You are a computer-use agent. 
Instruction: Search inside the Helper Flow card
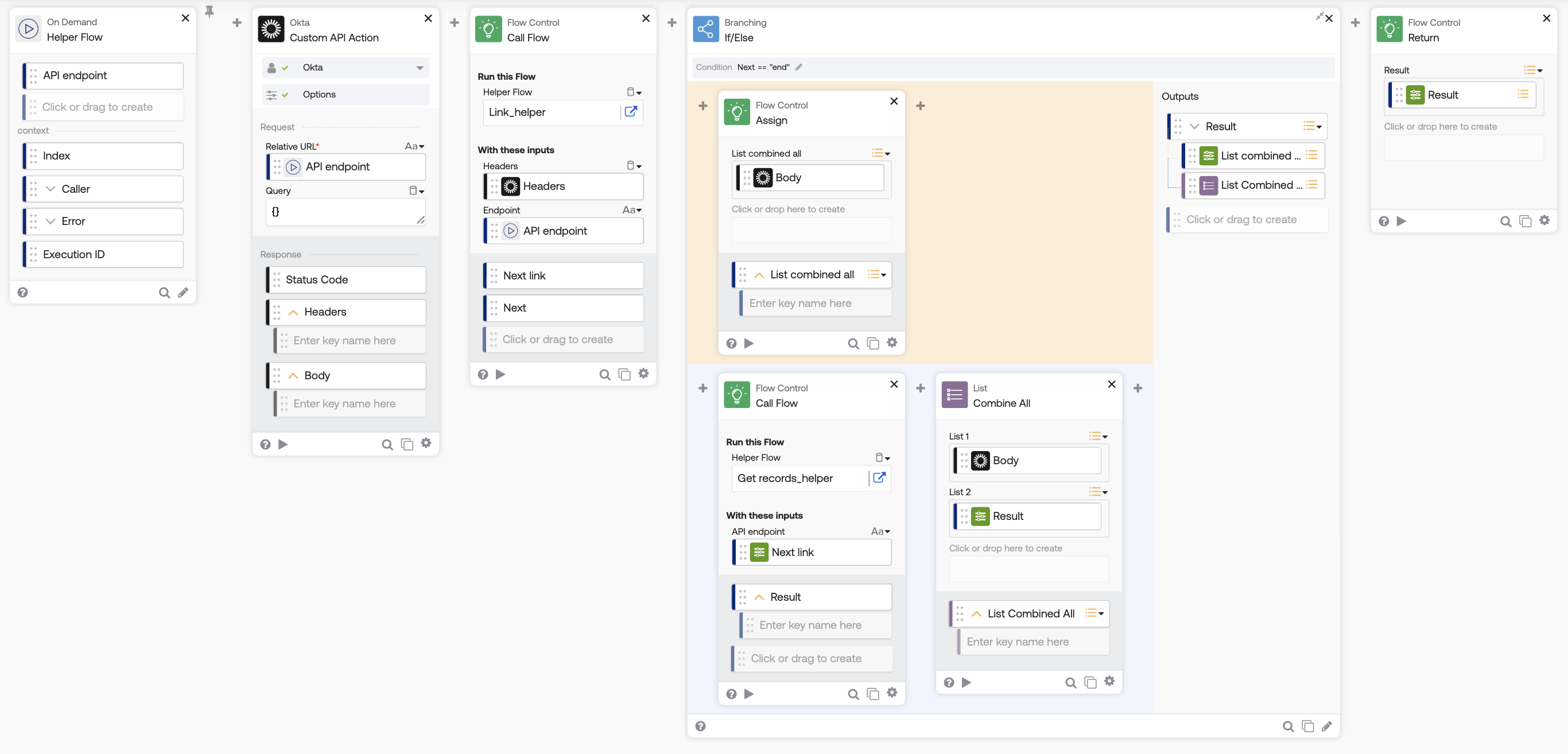[x=164, y=293]
